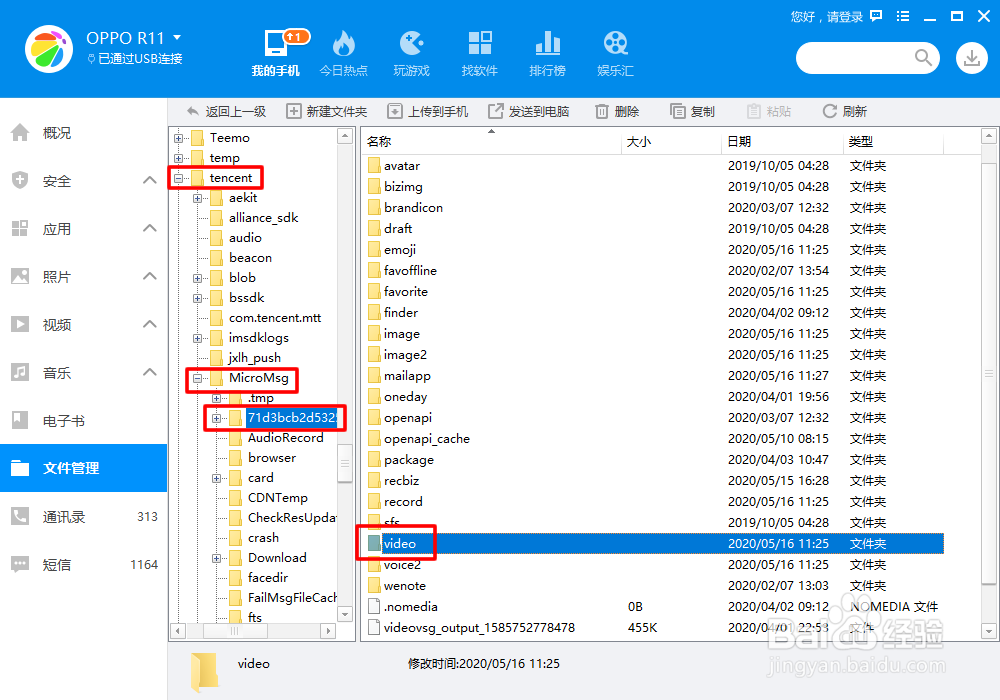The image size is (1000, 700).
Task: Open the main menu list icon
Action: tap(902, 17)
